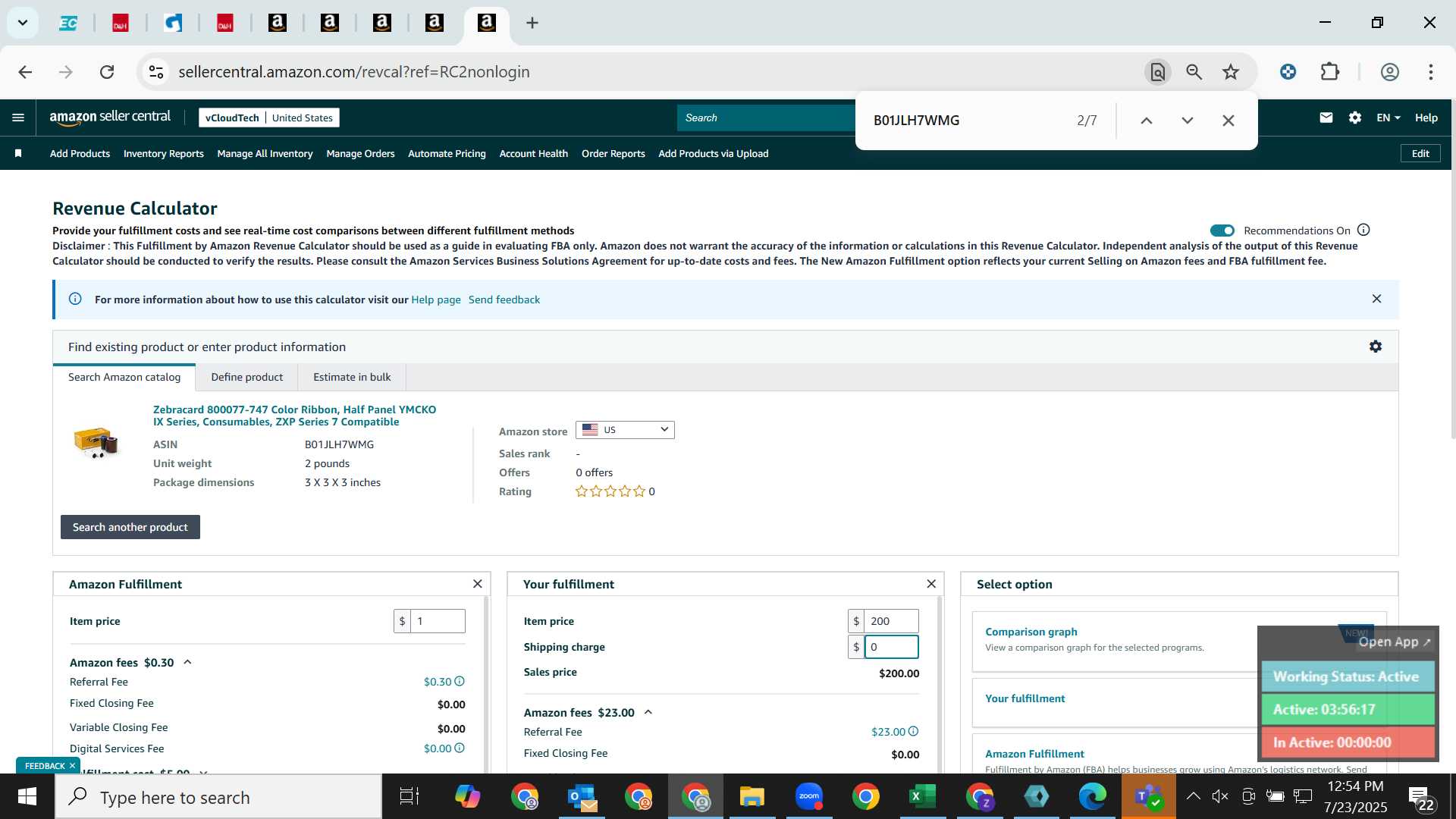The height and width of the screenshot is (819, 1456).
Task: Go back in browser history
Action: click(x=25, y=72)
